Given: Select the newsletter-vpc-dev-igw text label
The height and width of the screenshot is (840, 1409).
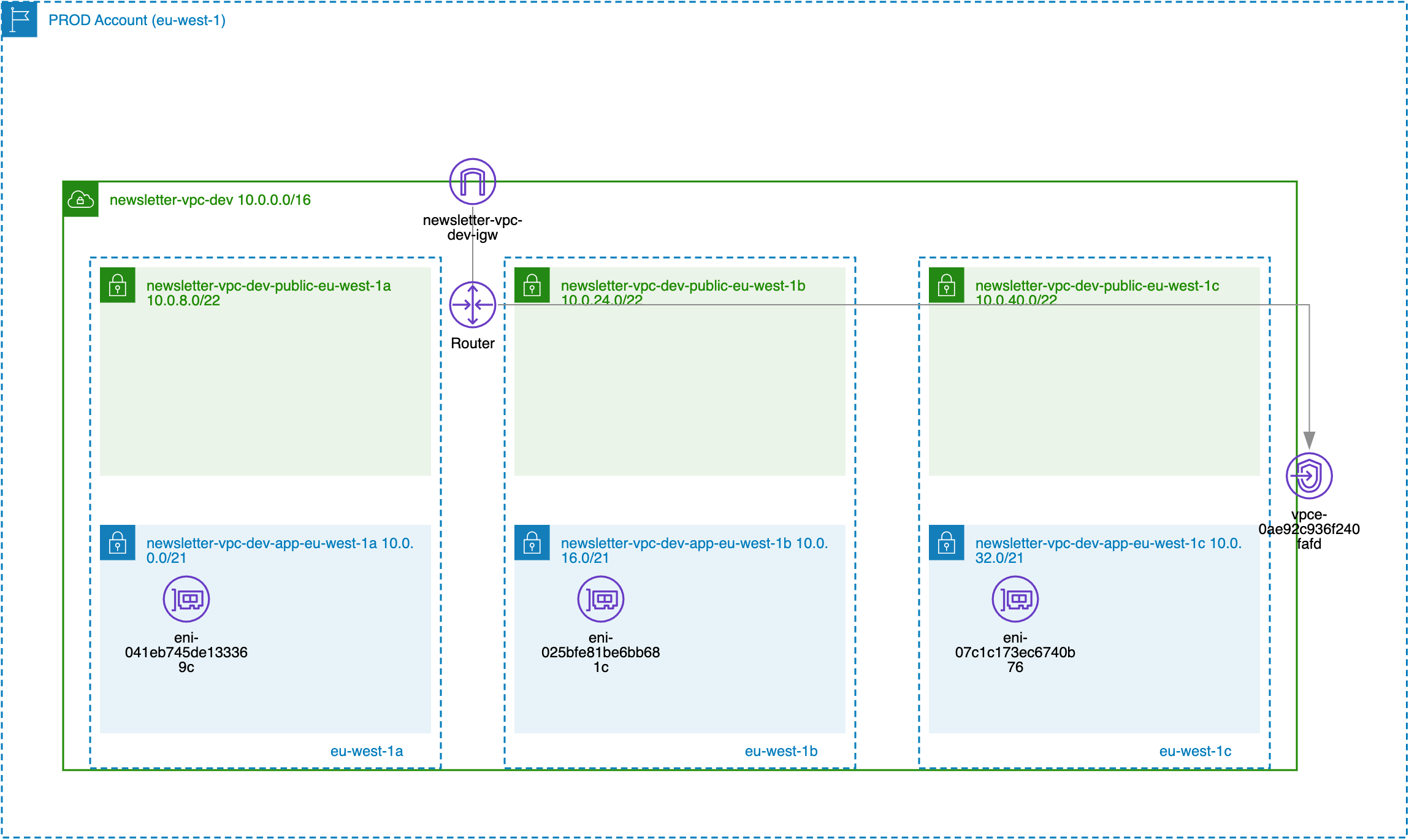Looking at the screenshot, I should (x=473, y=227).
